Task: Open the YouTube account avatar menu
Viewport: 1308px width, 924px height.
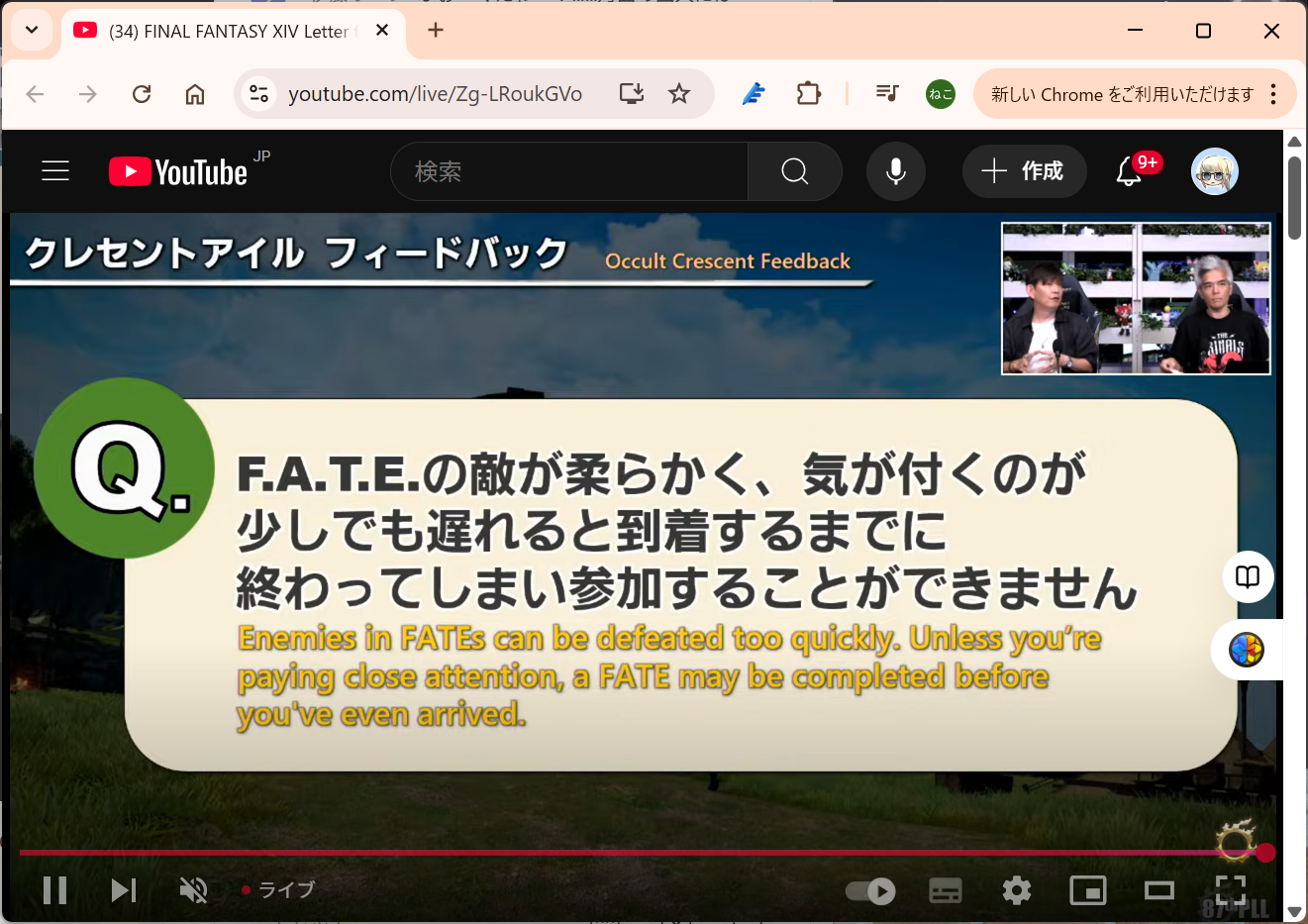Action: click(x=1215, y=171)
